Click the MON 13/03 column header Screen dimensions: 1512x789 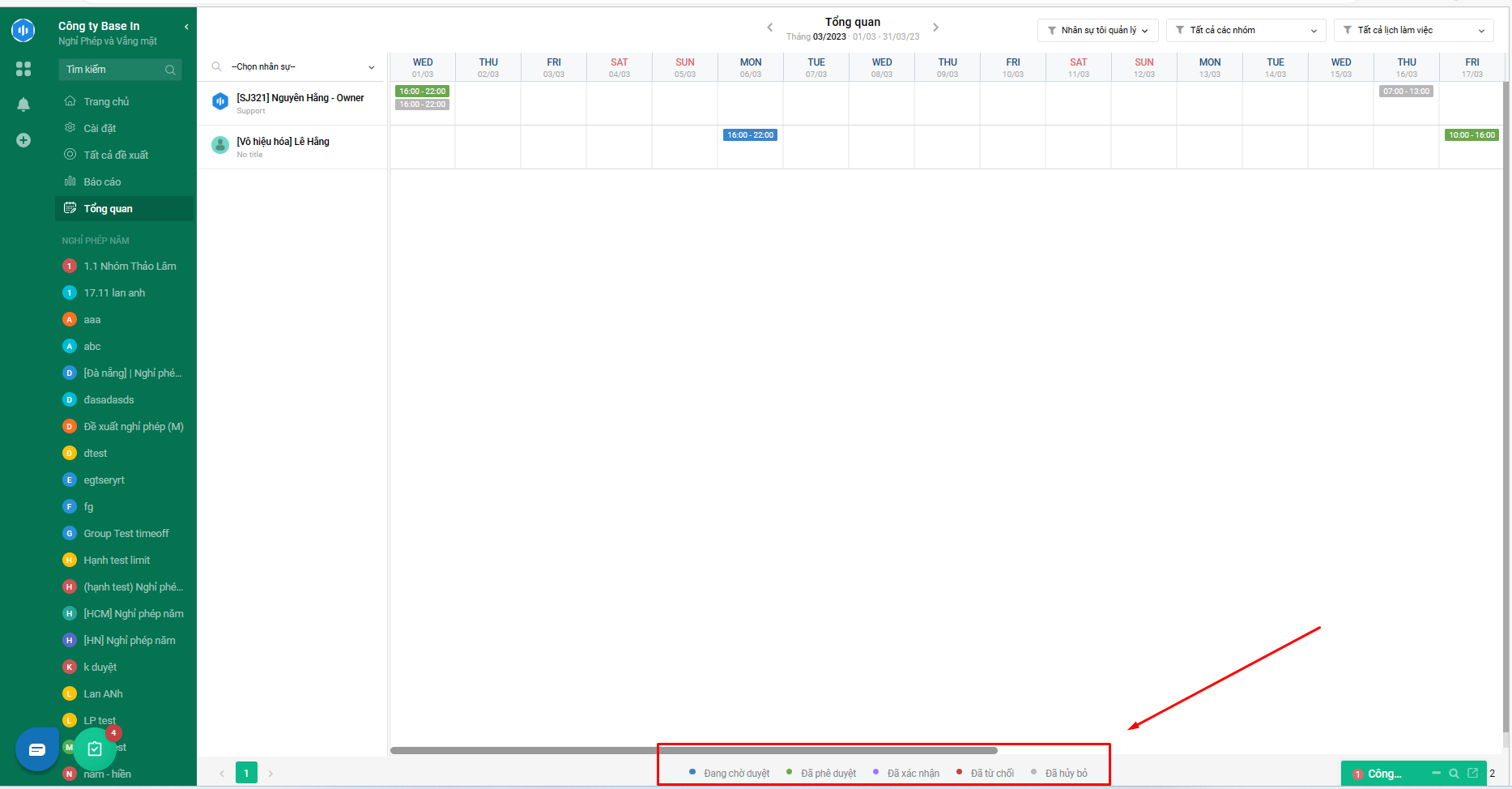pyautogui.click(x=1210, y=67)
